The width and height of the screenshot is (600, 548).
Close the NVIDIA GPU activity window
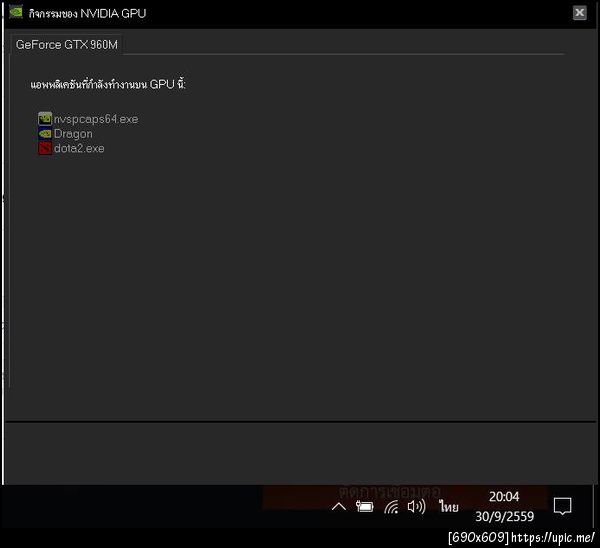pos(579,13)
